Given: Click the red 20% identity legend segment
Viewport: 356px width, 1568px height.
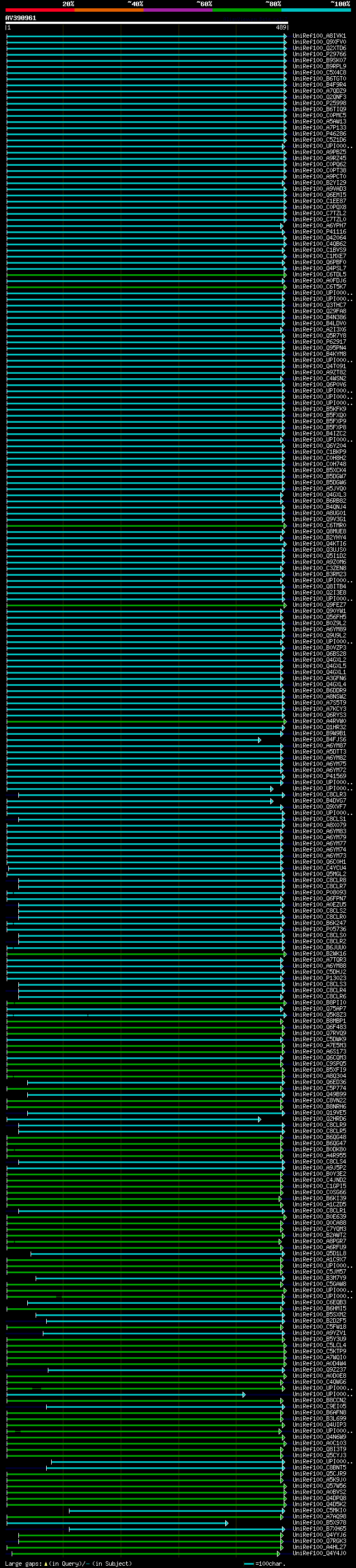Looking at the screenshot, I should click(39, 10).
